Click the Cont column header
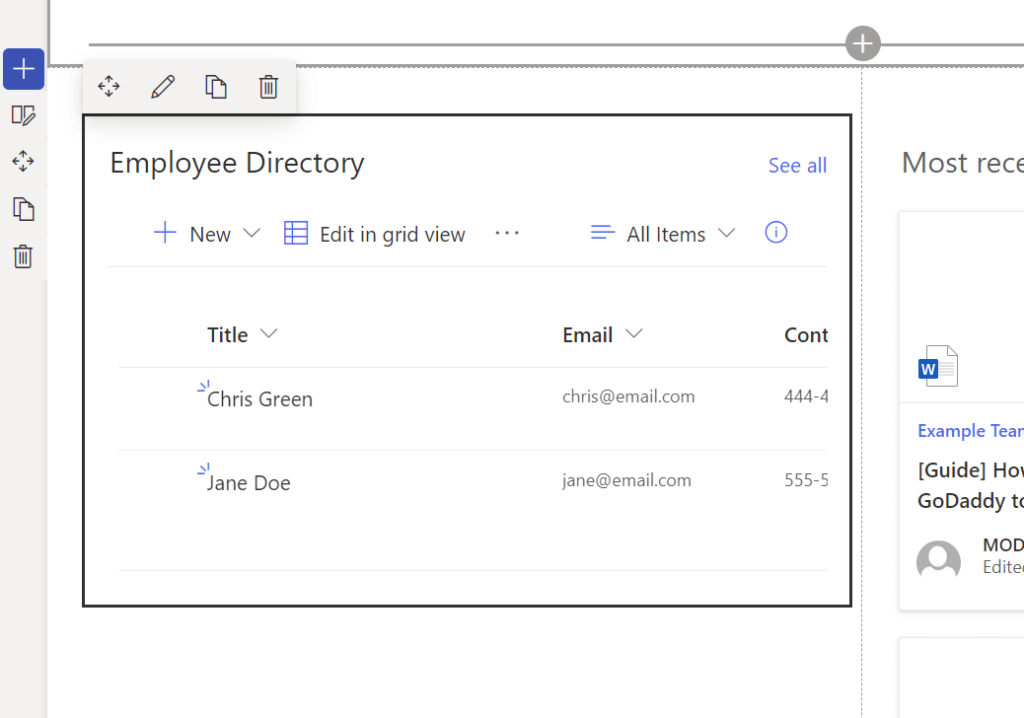The image size is (1024, 718). [x=806, y=335]
